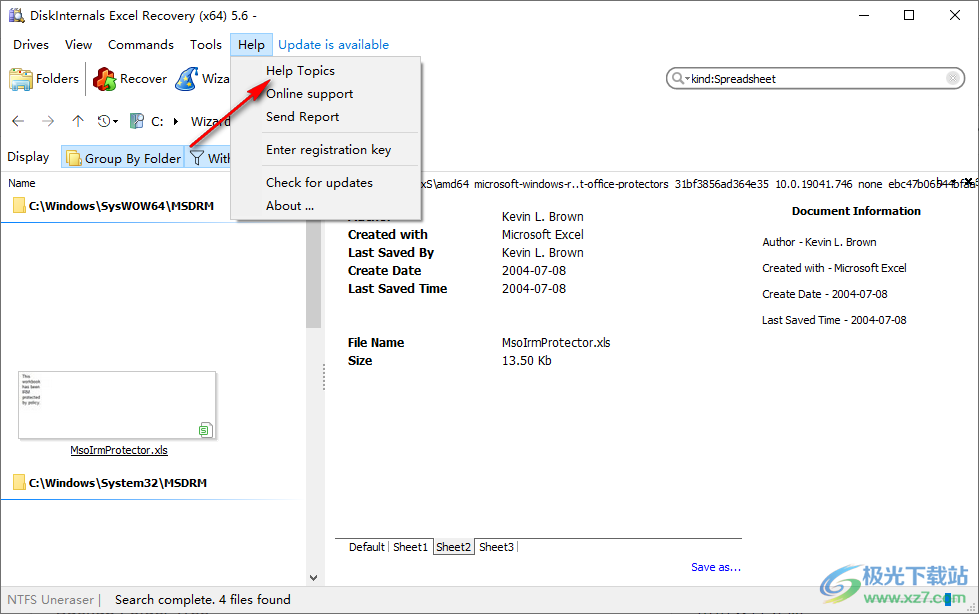Toggle the Group By Folder display option
The image size is (979, 614).
point(123,158)
